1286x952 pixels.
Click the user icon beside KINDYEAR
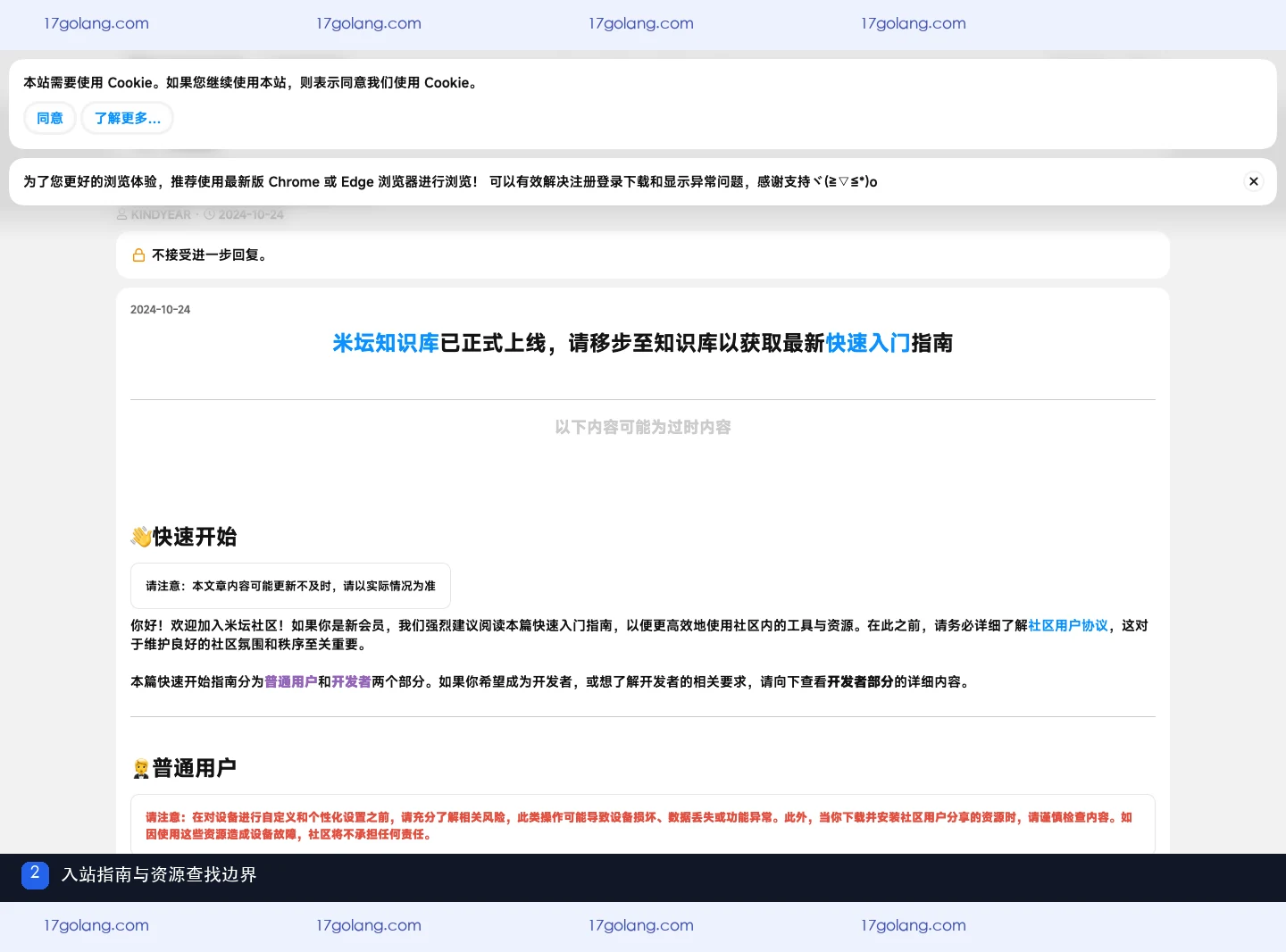pyautogui.click(x=122, y=214)
